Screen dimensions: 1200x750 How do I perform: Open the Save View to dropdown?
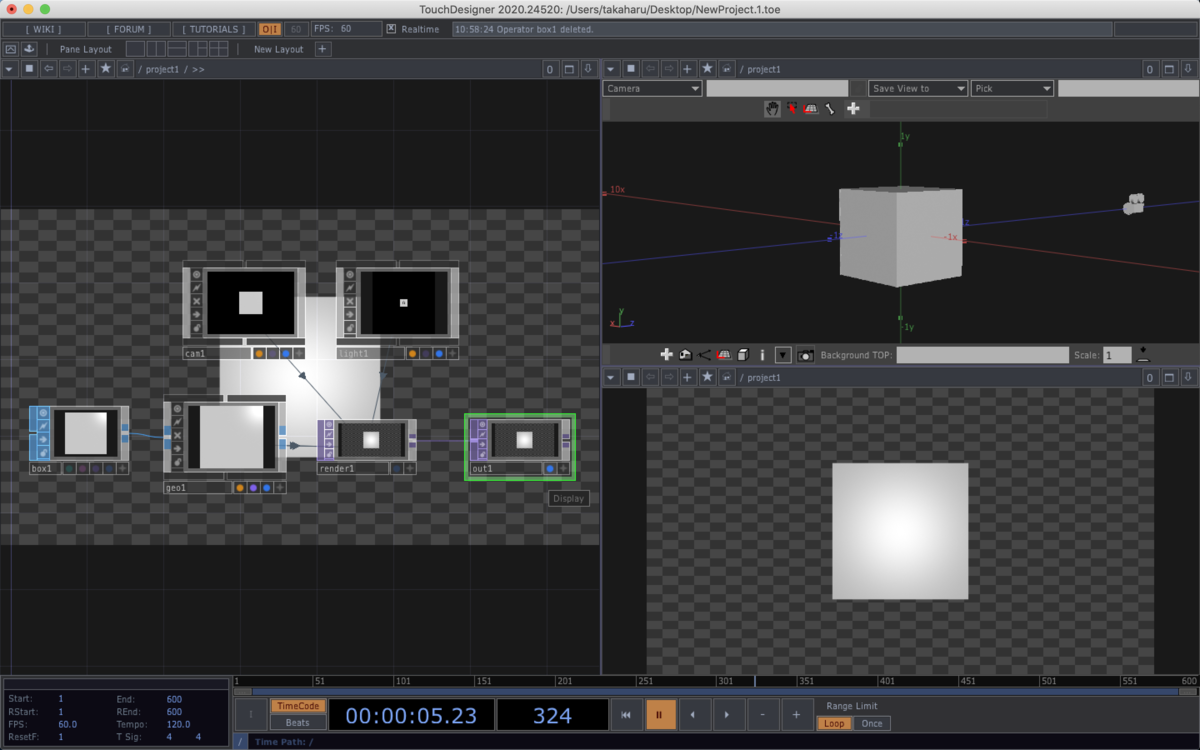pos(918,88)
